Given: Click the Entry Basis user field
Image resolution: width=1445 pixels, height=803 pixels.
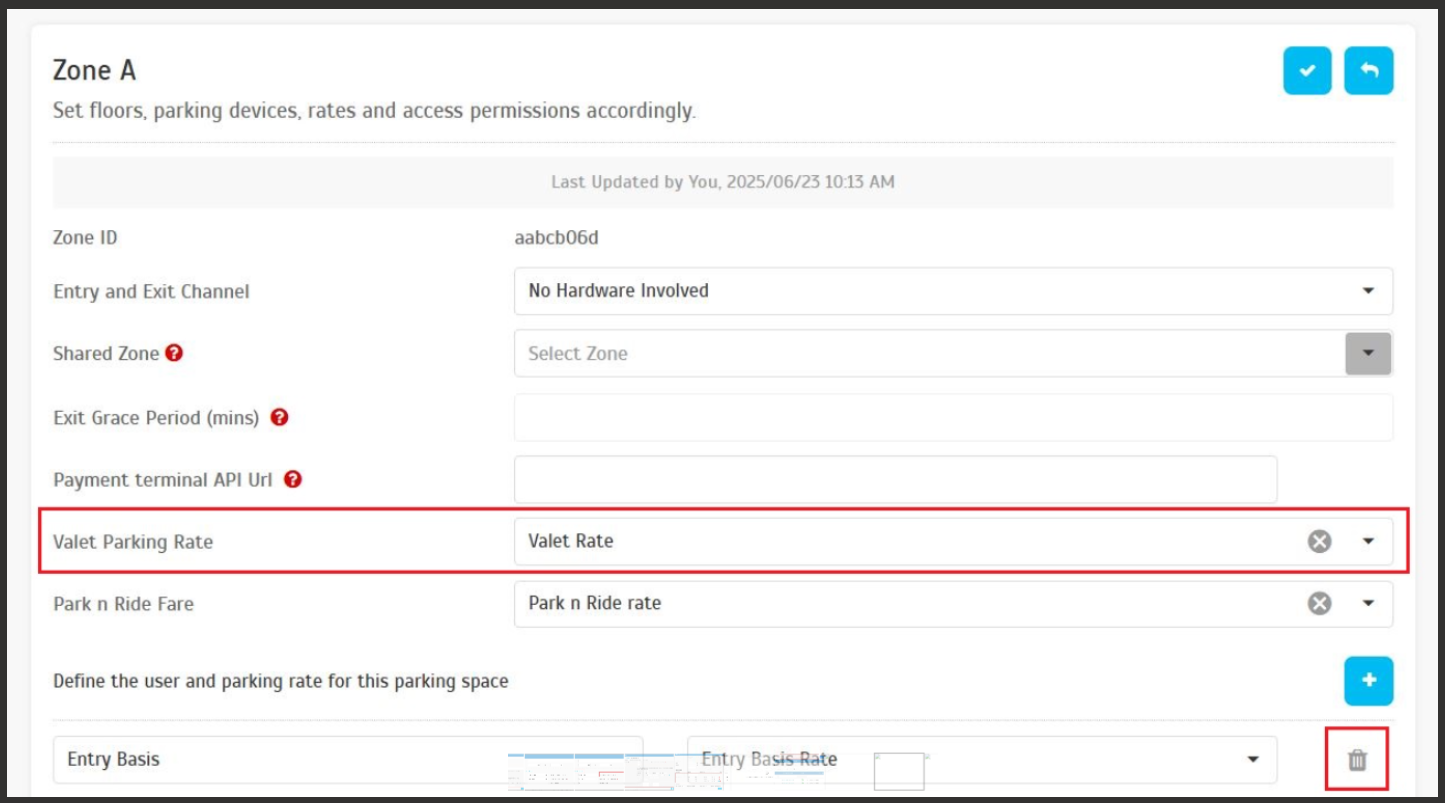Looking at the screenshot, I should coord(280,760).
